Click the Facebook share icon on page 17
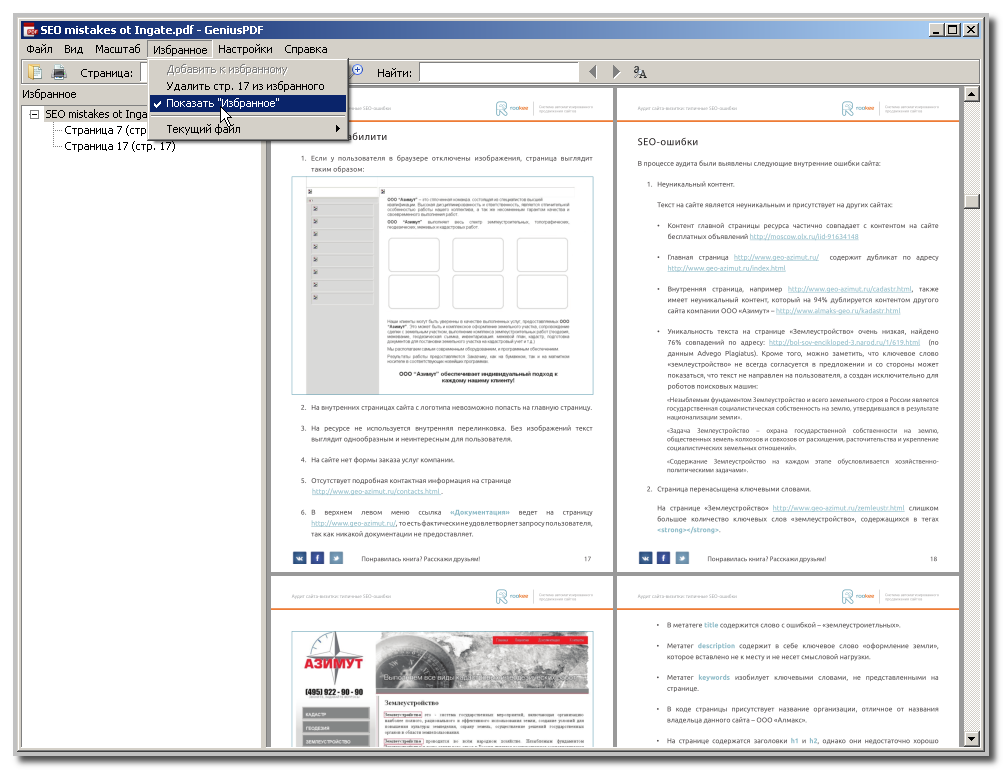Image resolution: width=1003 pixels, height=770 pixels. coord(317,558)
